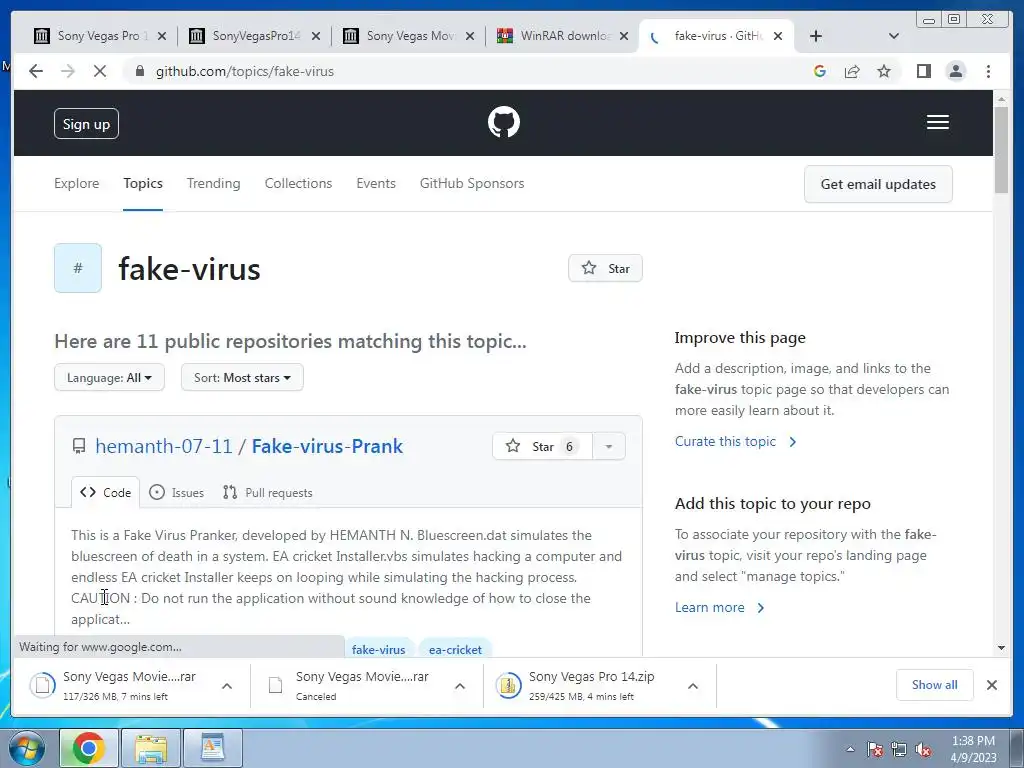Viewport: 1024px width, 768px height.
Task: Star the fake-virus topic
Action: [x=605, y=268]
